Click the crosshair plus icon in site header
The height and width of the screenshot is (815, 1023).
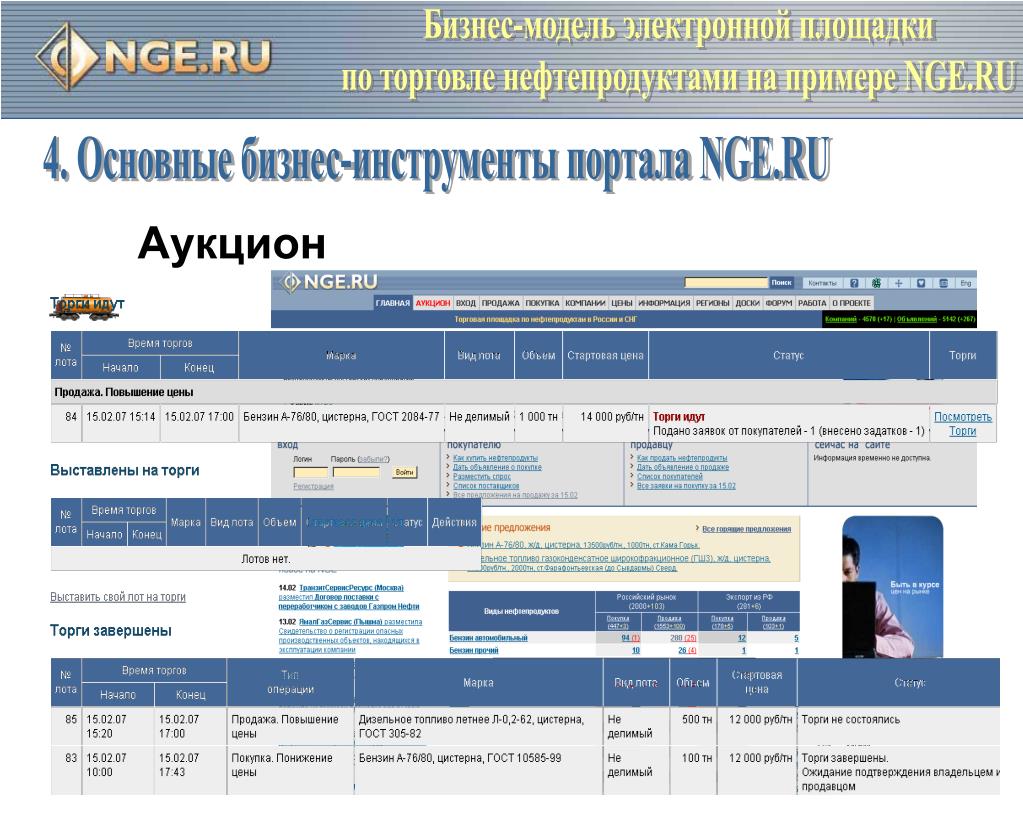point(898,283)
